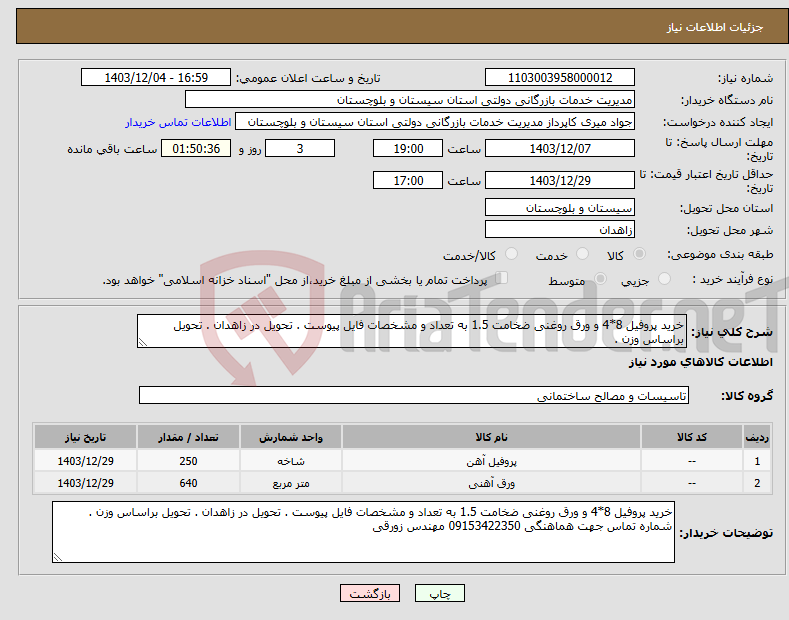Select the کالا radio button

pos(639,254)
